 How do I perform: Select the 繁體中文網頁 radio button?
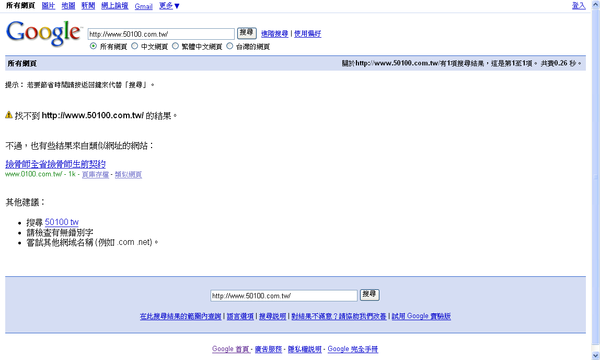tap(175, 46)
